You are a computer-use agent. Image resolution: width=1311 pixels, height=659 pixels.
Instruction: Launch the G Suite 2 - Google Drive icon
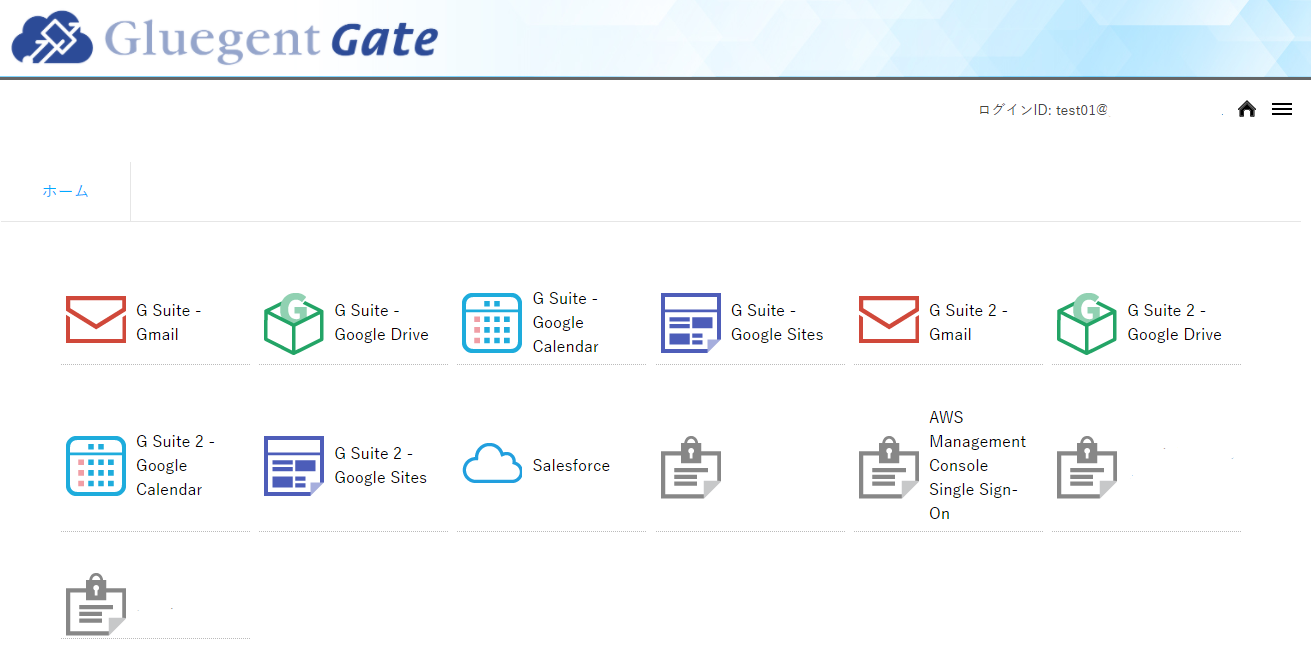coord(1087,323)
